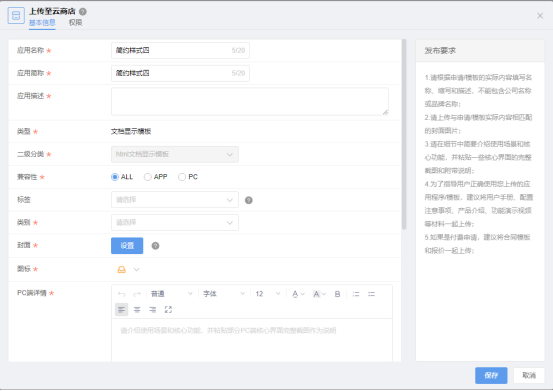
Task: Select the ALL compatibility radio
Action: (115, 177)
